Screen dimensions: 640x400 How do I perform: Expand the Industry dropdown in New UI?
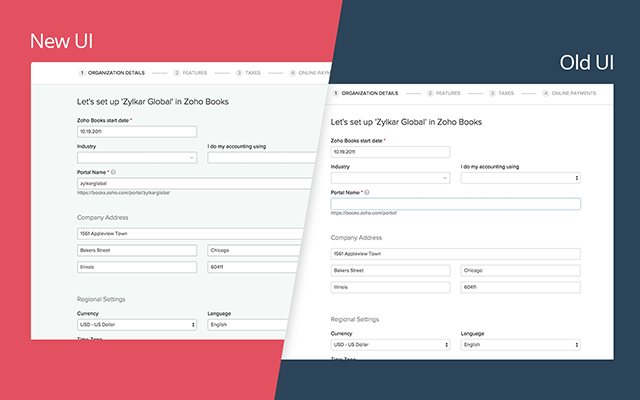click(137, 158)
